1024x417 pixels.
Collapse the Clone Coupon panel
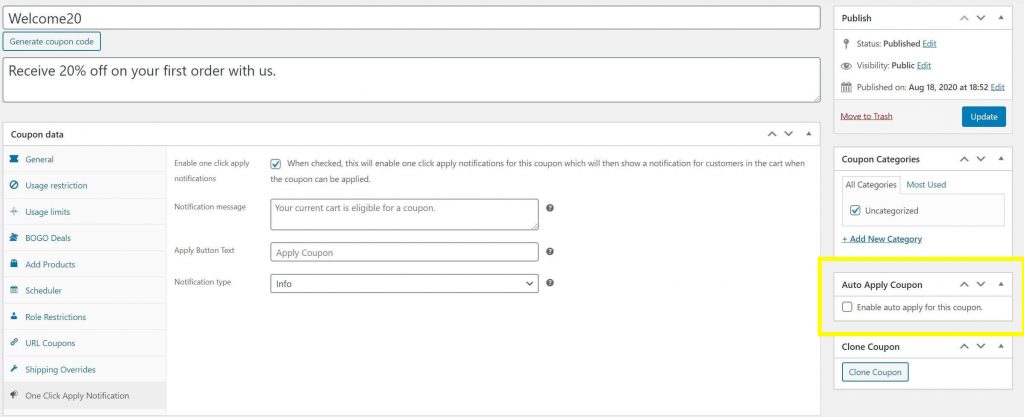point(1001,347)
